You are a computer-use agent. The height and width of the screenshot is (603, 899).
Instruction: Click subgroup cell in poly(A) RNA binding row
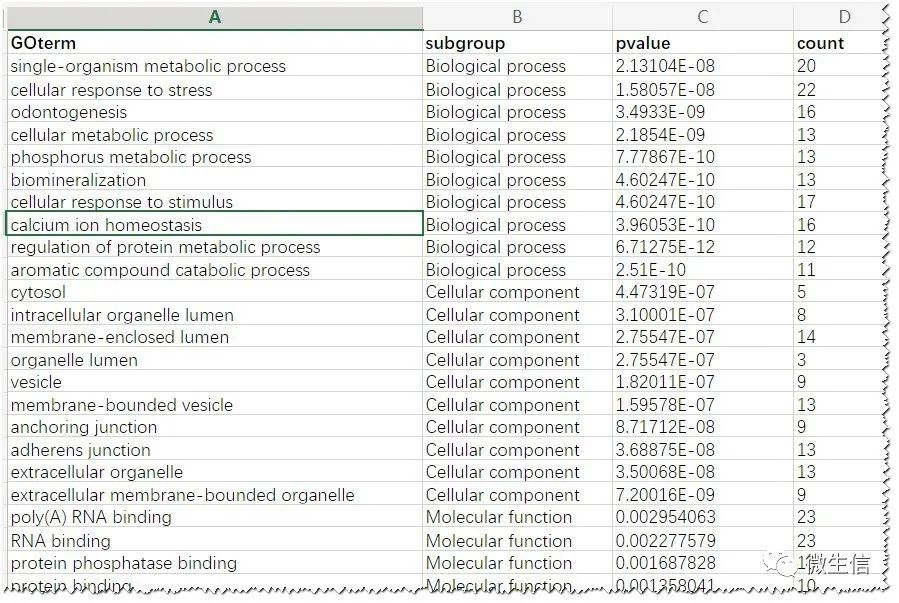517,517
